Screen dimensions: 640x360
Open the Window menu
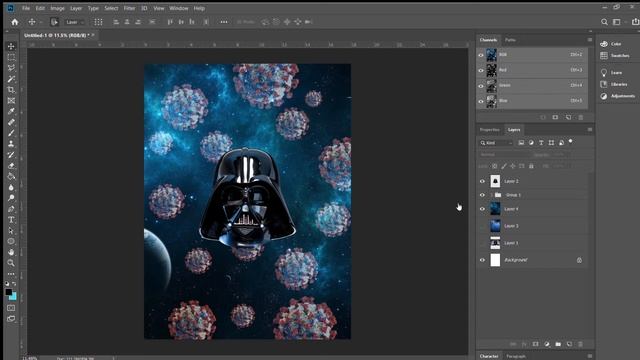pos(179,8)
